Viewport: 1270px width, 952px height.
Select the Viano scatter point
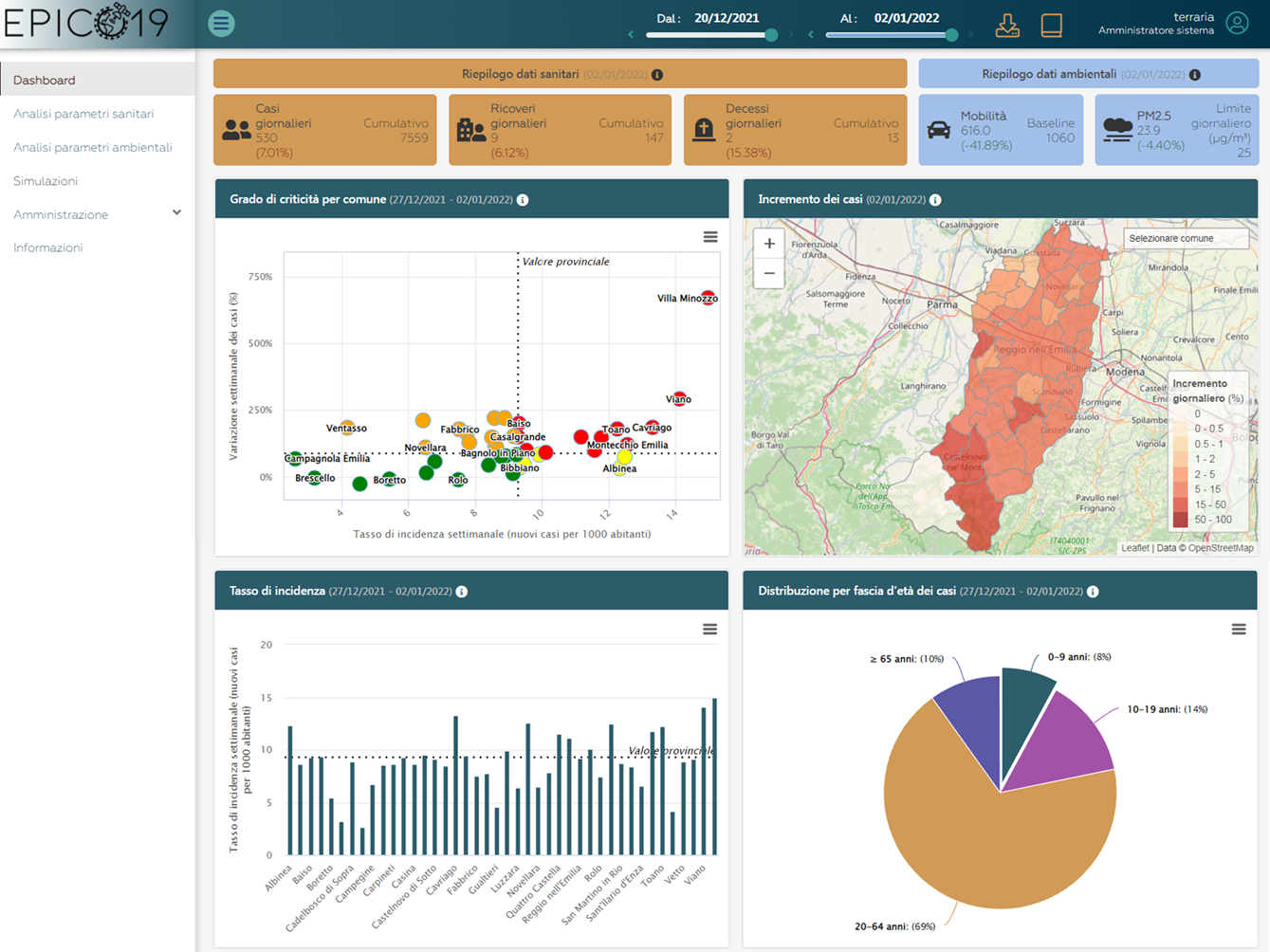tap(679, 398)
